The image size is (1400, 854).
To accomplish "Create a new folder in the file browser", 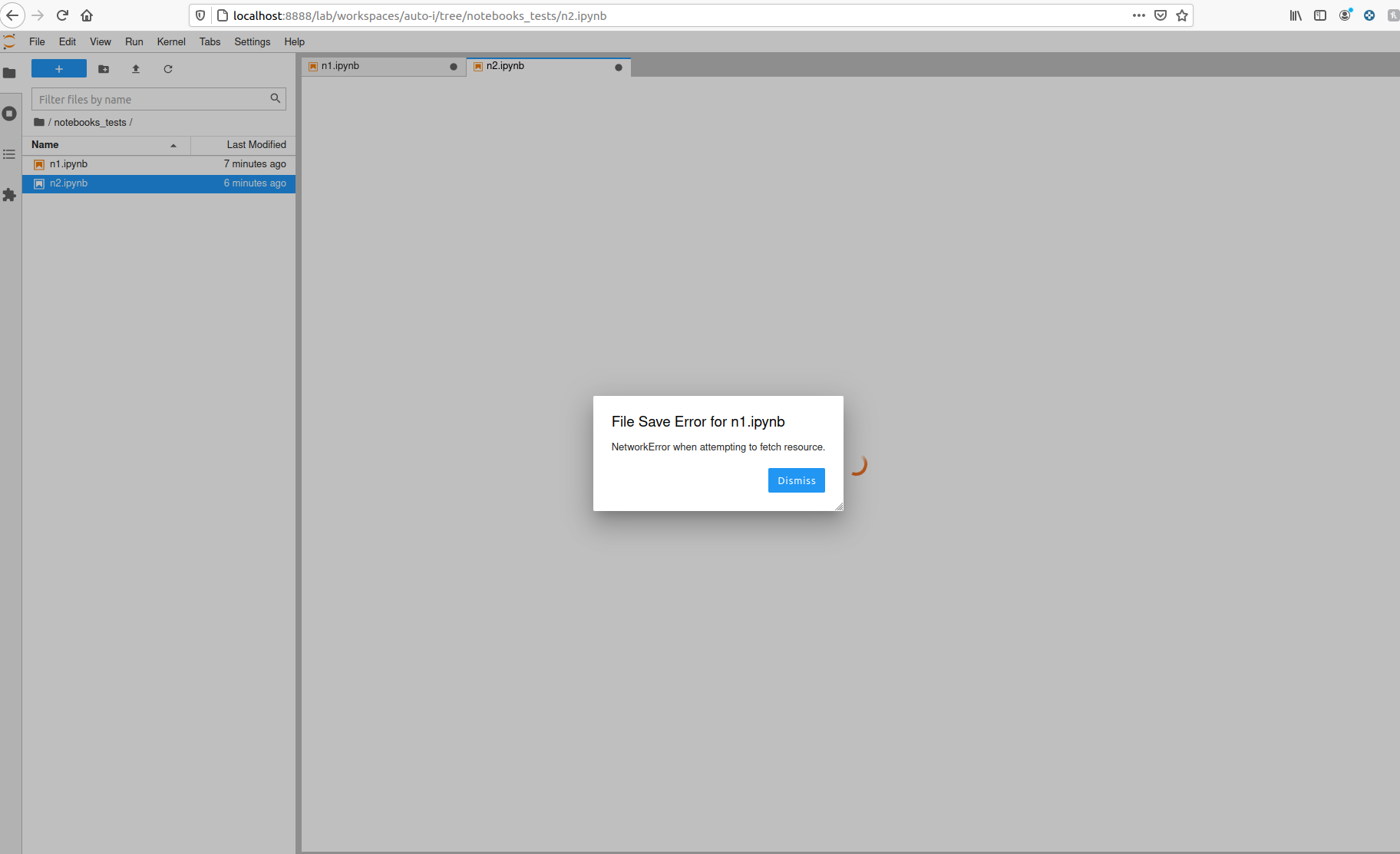I will pos(104,69).
